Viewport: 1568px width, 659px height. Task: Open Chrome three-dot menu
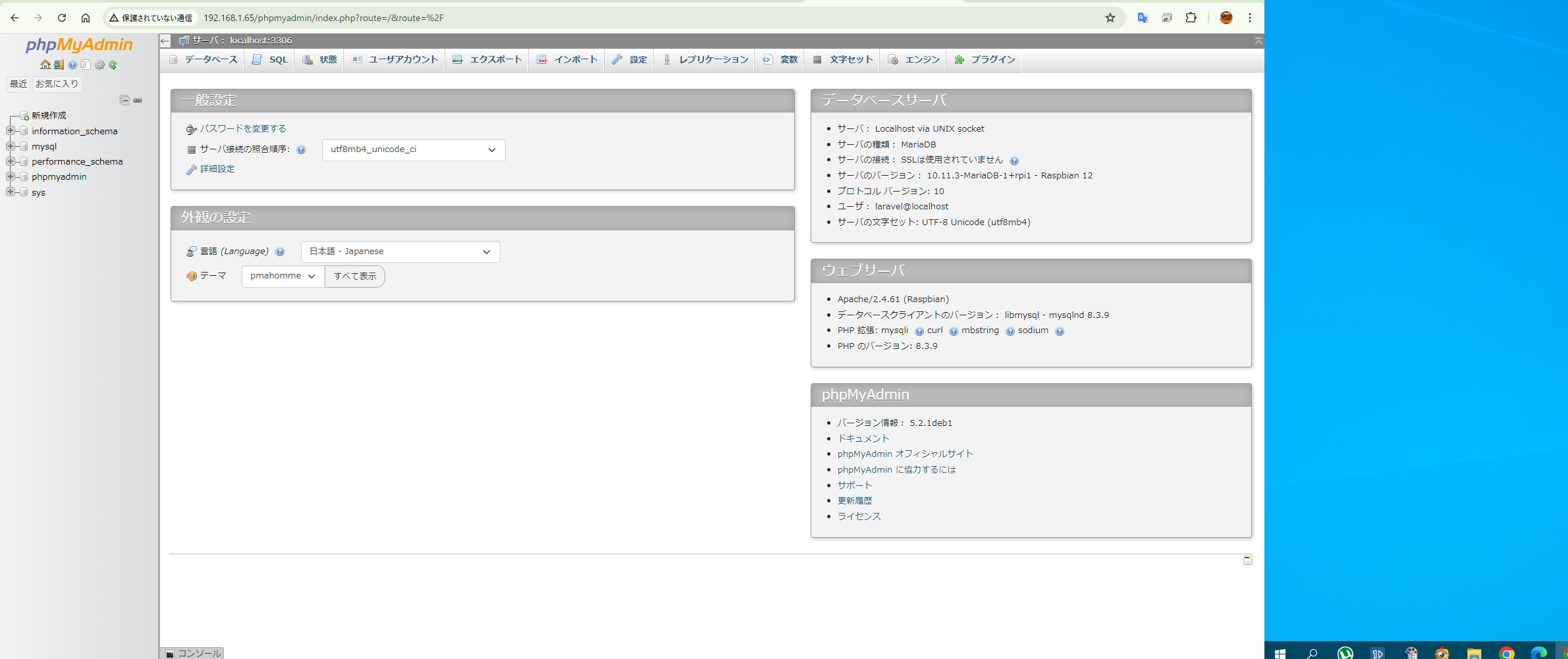pyautogui.click(x=1249, y=18)
